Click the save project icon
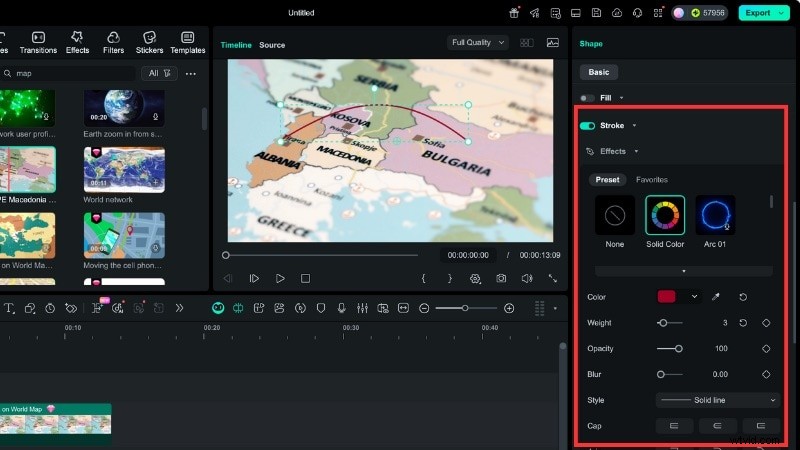 (x=596, y=13)
